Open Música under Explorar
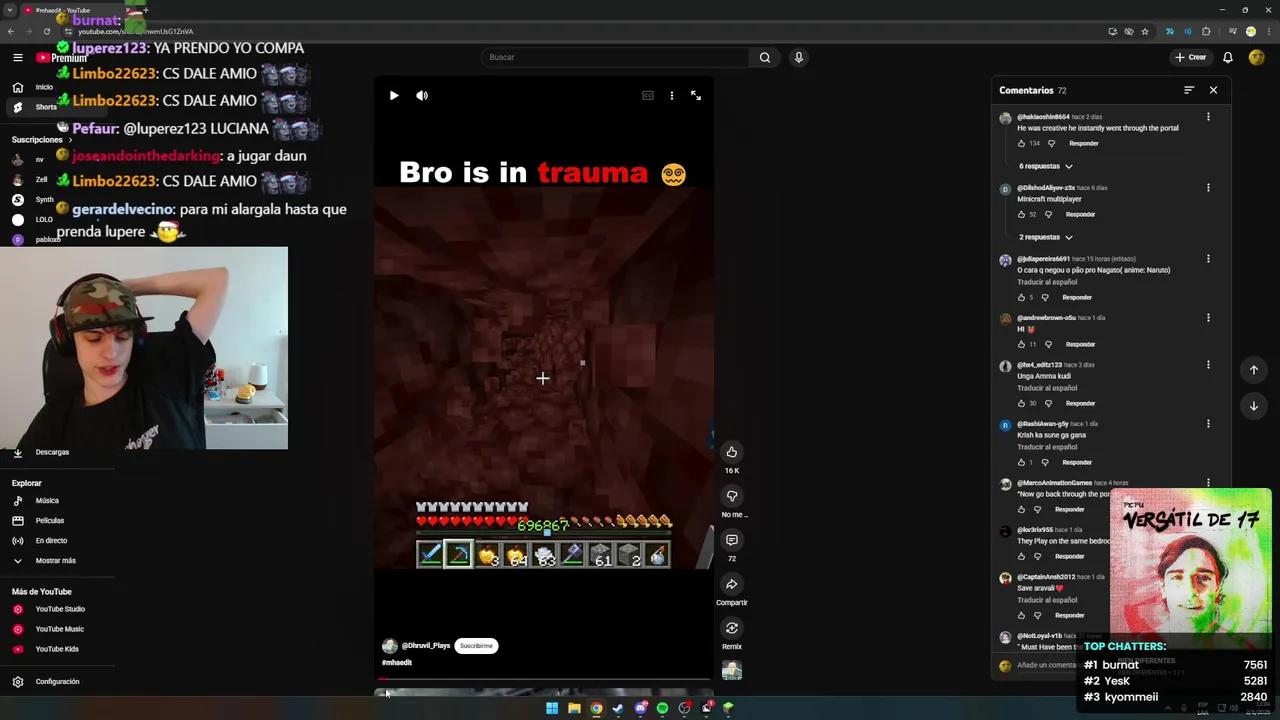Image resolution: width=1280 pixels, height=720 pixels. (x=47, y=500)
